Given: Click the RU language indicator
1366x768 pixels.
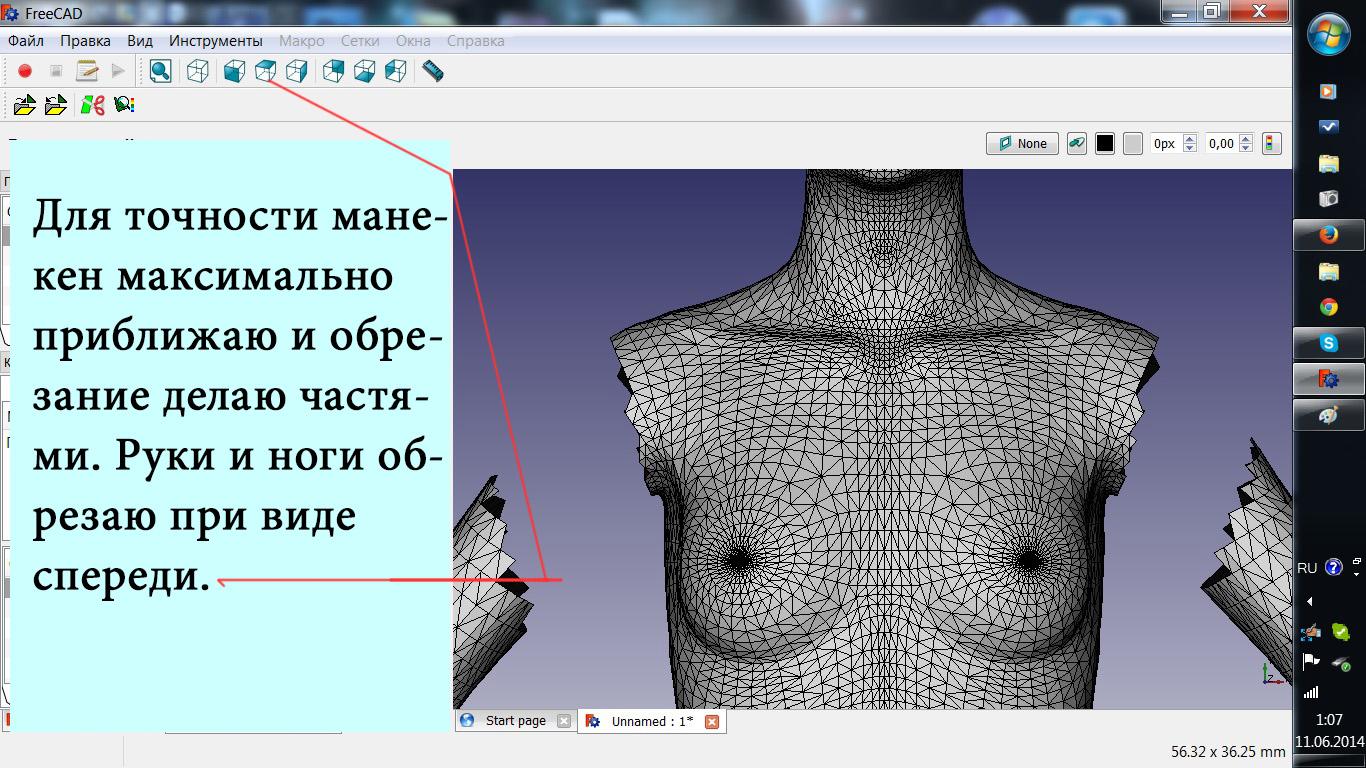Looking at the screenshot, I should point(1307,568).
